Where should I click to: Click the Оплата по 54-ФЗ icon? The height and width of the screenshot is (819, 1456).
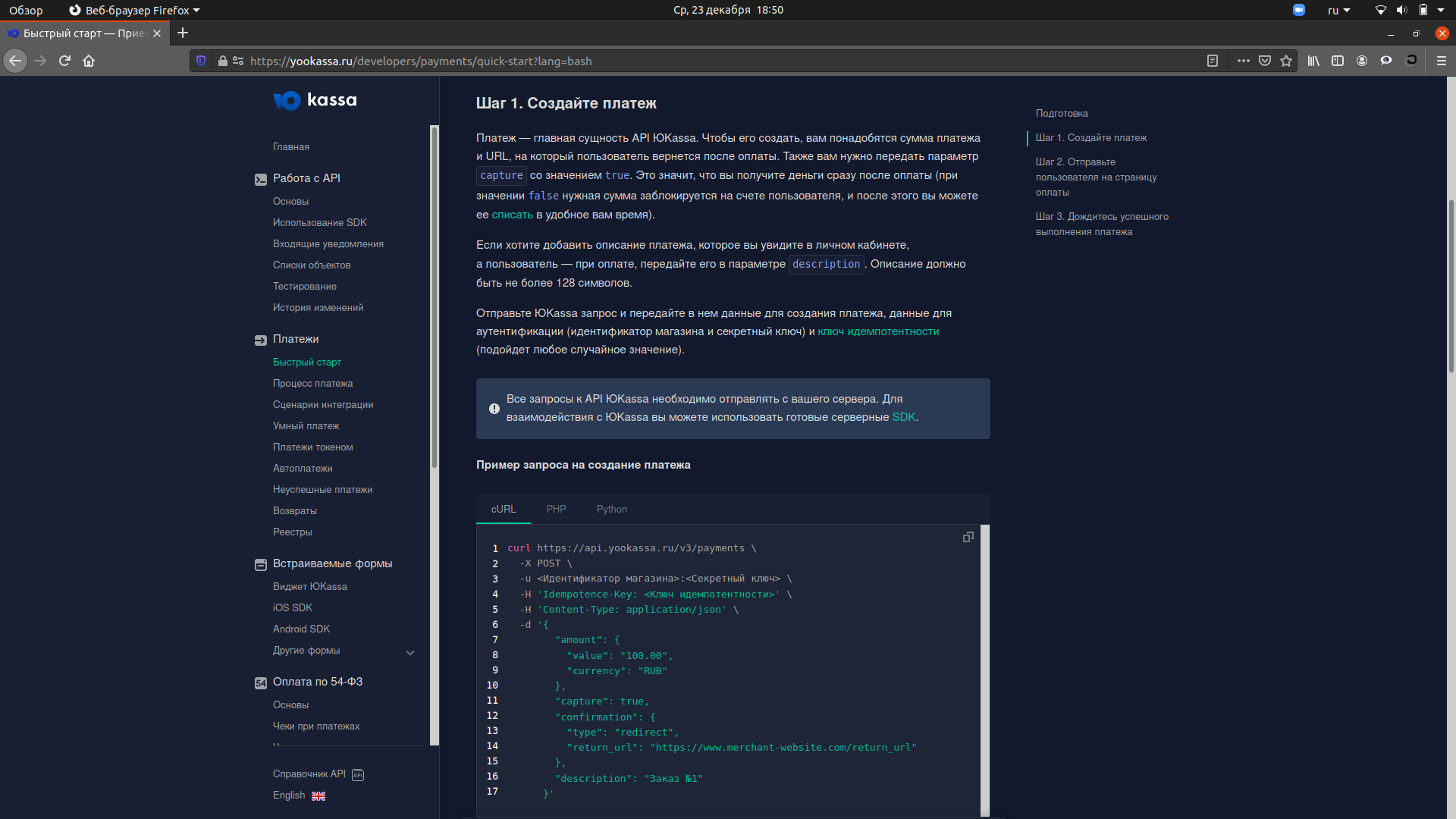pyautogui.click(x=261, y=683)
